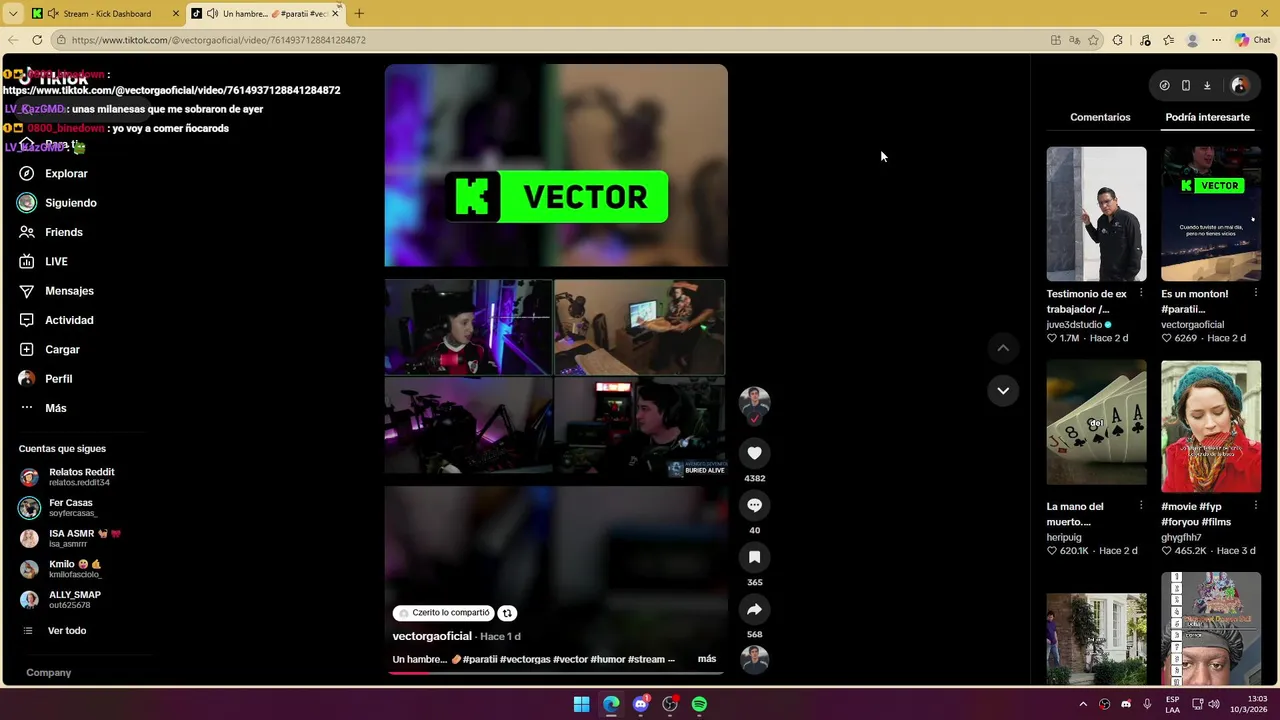The height and width of the screenshot is (720, 1280).
Task: Open Copilot Chat in Edge
Action: click(1253, 40)
